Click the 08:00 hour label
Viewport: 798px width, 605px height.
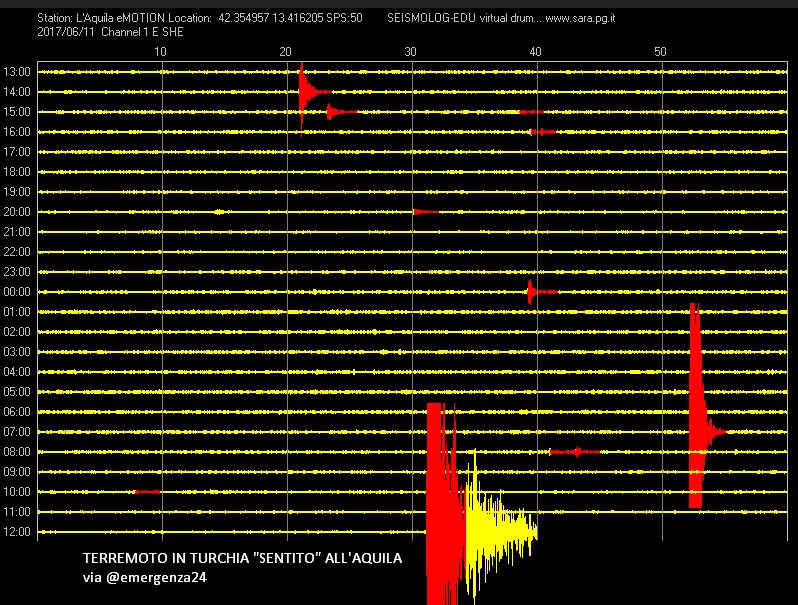coord(17,452)
